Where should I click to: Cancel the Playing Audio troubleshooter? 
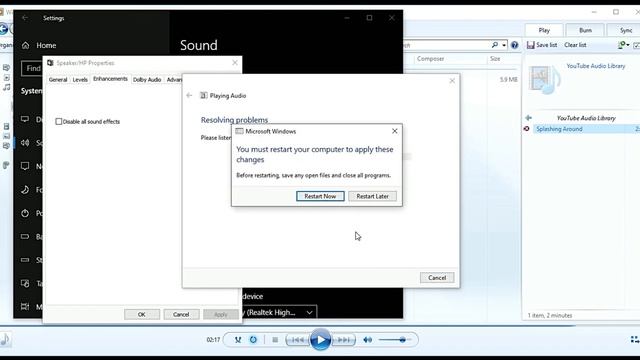pyautogui.click(x=437, y=278)
